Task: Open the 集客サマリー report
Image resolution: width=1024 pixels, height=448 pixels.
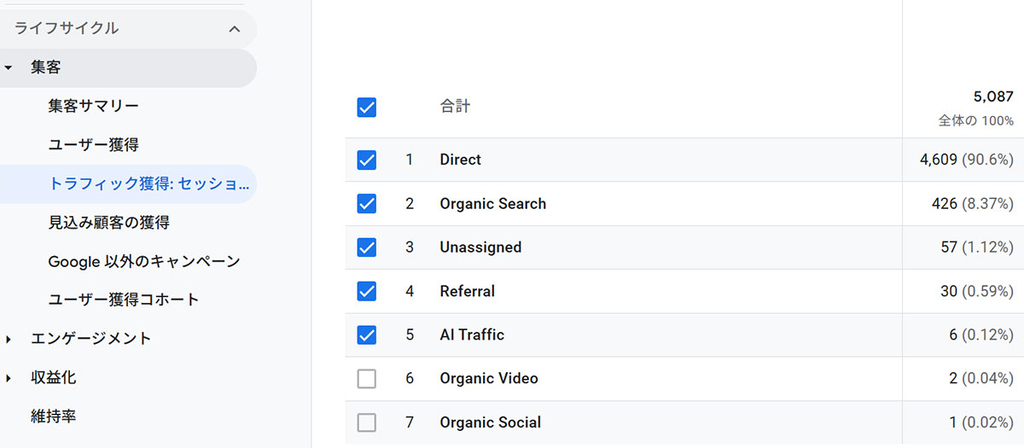Action: [x=93, y=106]
